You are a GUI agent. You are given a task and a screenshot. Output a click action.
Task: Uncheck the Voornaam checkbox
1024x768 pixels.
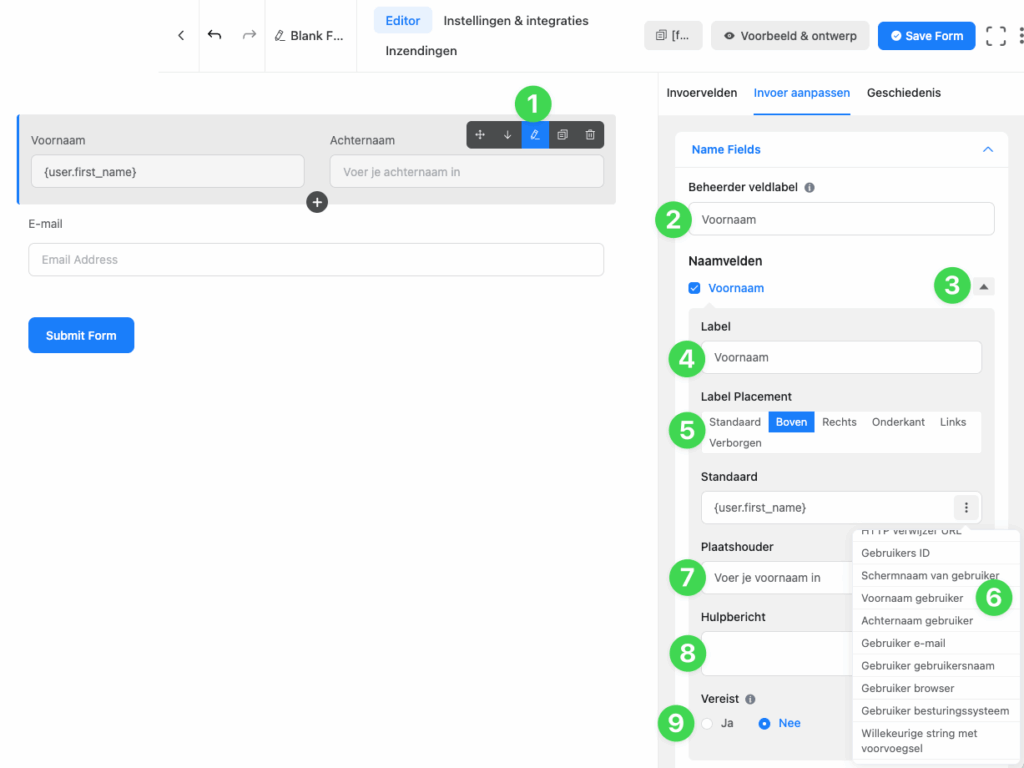(x=695, y=288)
